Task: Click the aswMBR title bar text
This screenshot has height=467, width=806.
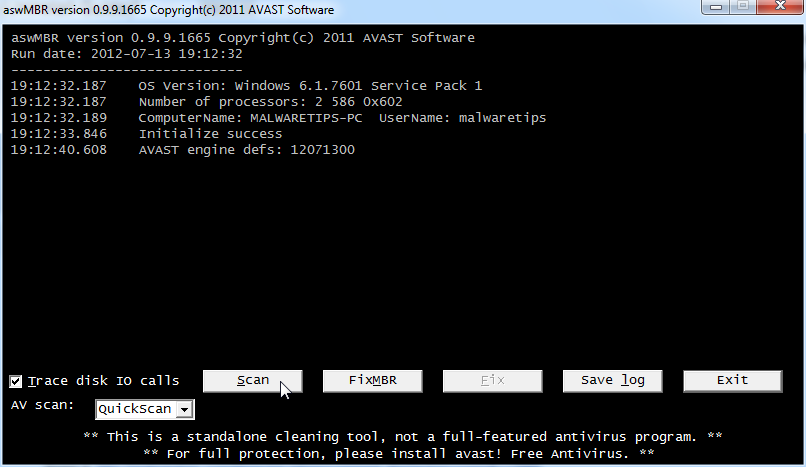Action: click(169, 10)
